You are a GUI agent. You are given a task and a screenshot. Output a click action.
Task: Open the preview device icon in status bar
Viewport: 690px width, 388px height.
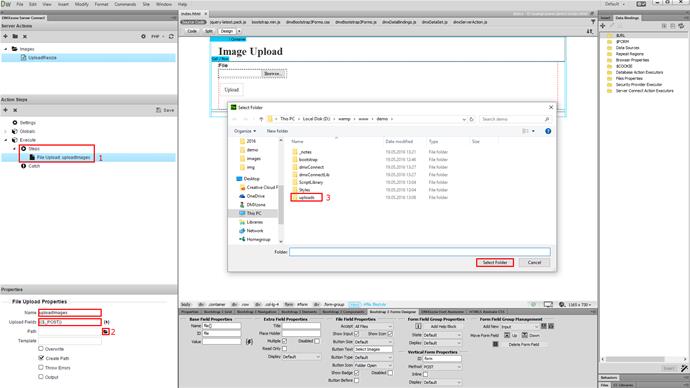point(548,304)
